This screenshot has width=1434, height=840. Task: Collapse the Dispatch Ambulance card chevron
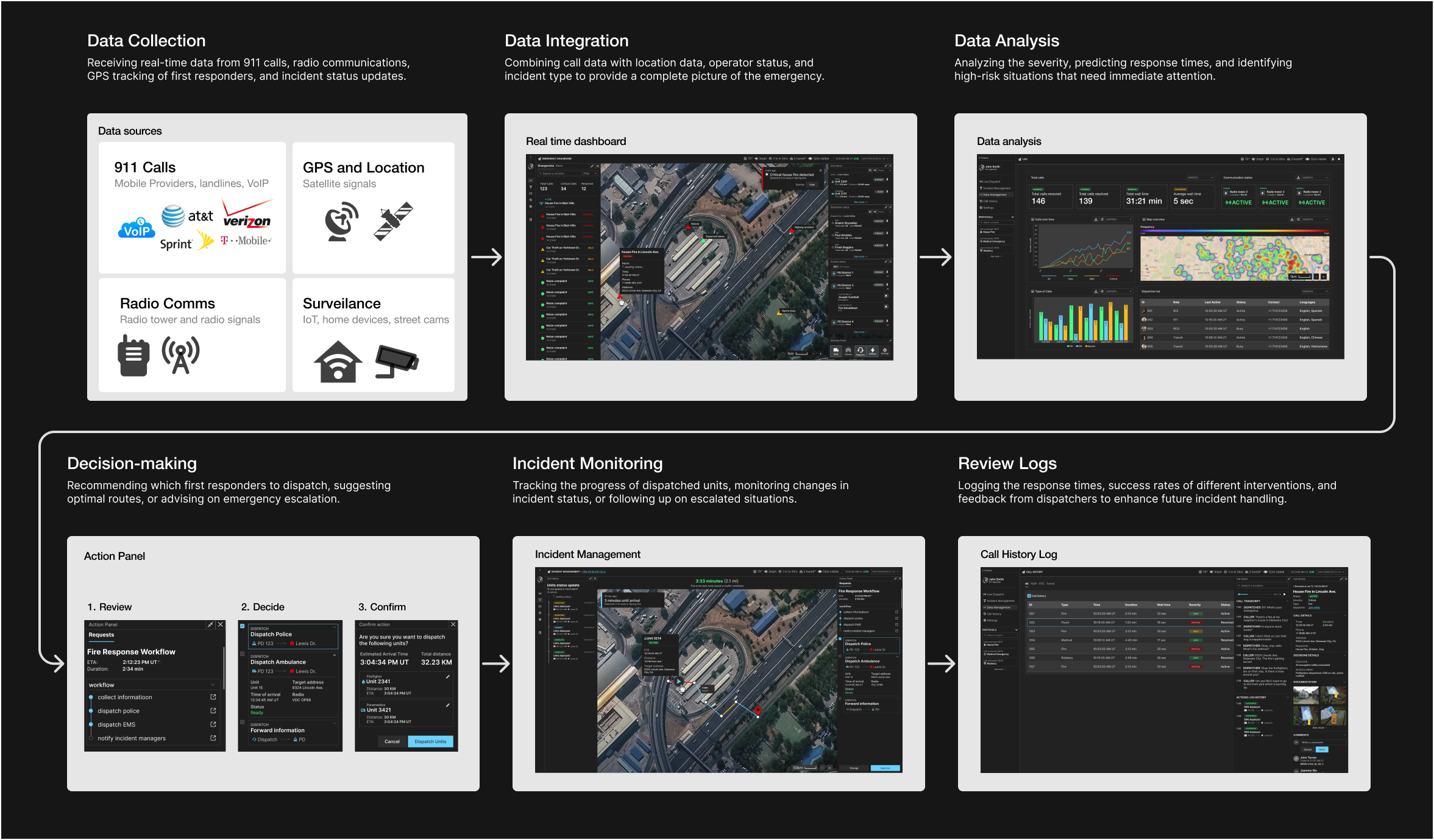point(335,655)
